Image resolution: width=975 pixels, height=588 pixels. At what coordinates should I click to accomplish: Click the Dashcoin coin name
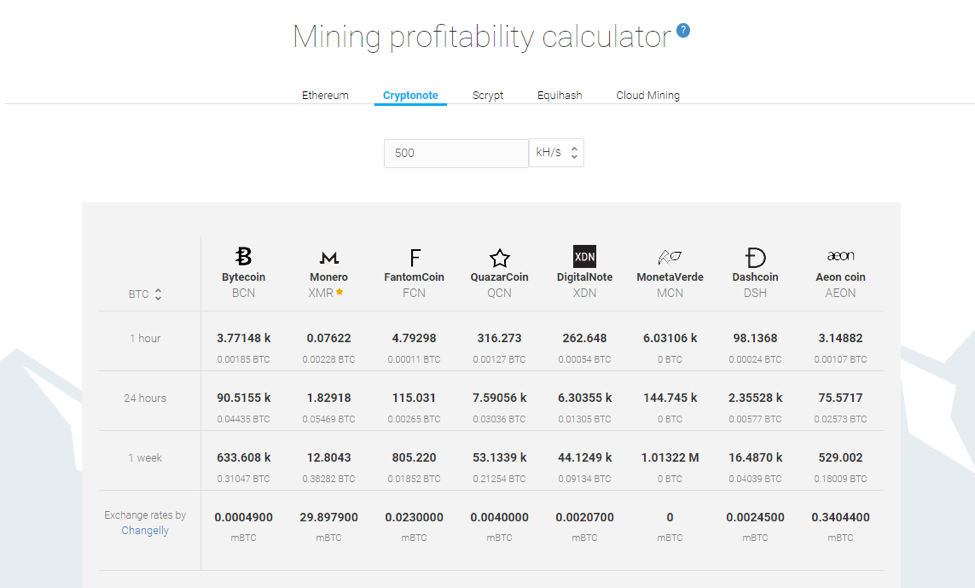[755, 277]
